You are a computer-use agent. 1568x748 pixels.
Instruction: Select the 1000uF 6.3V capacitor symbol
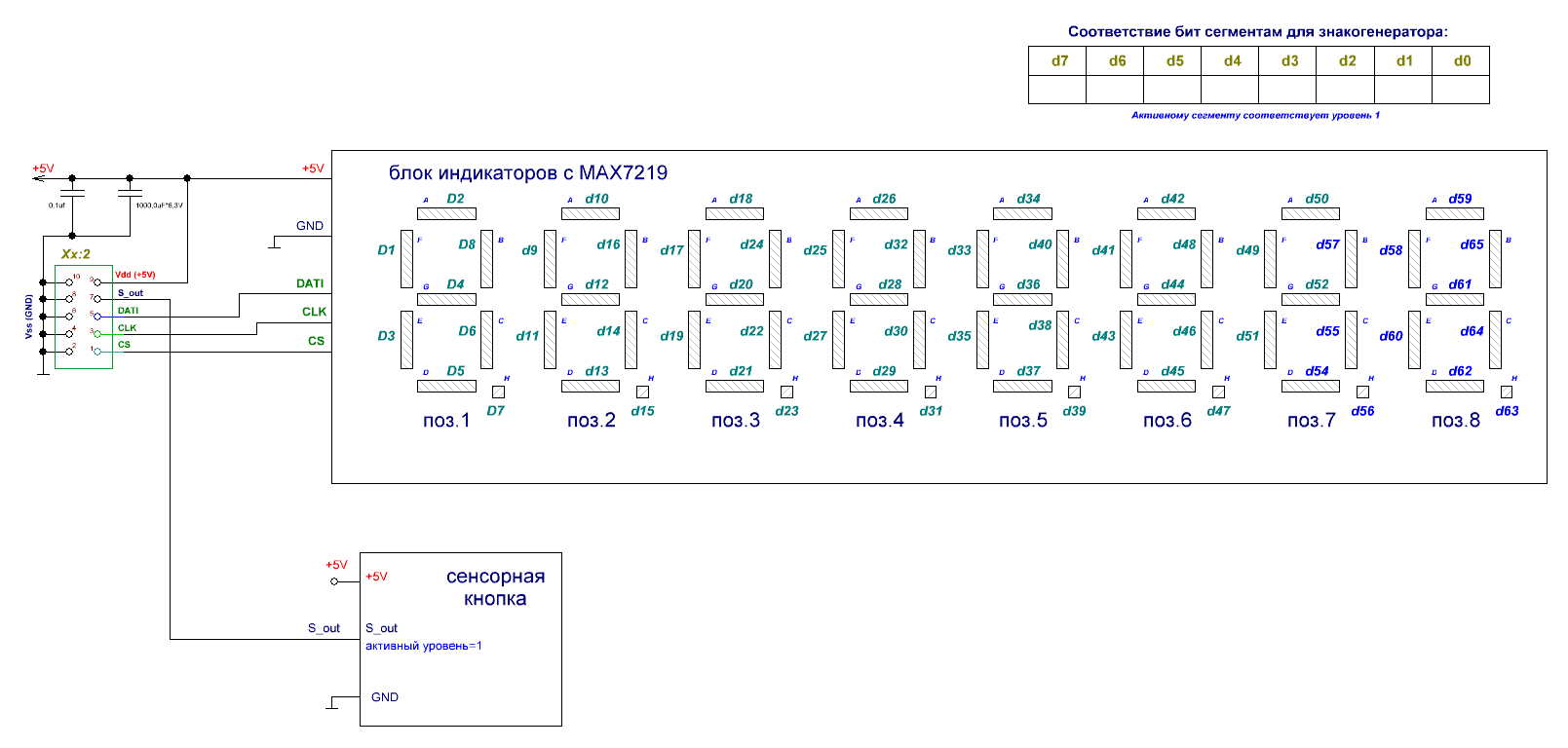click(130, 193)
